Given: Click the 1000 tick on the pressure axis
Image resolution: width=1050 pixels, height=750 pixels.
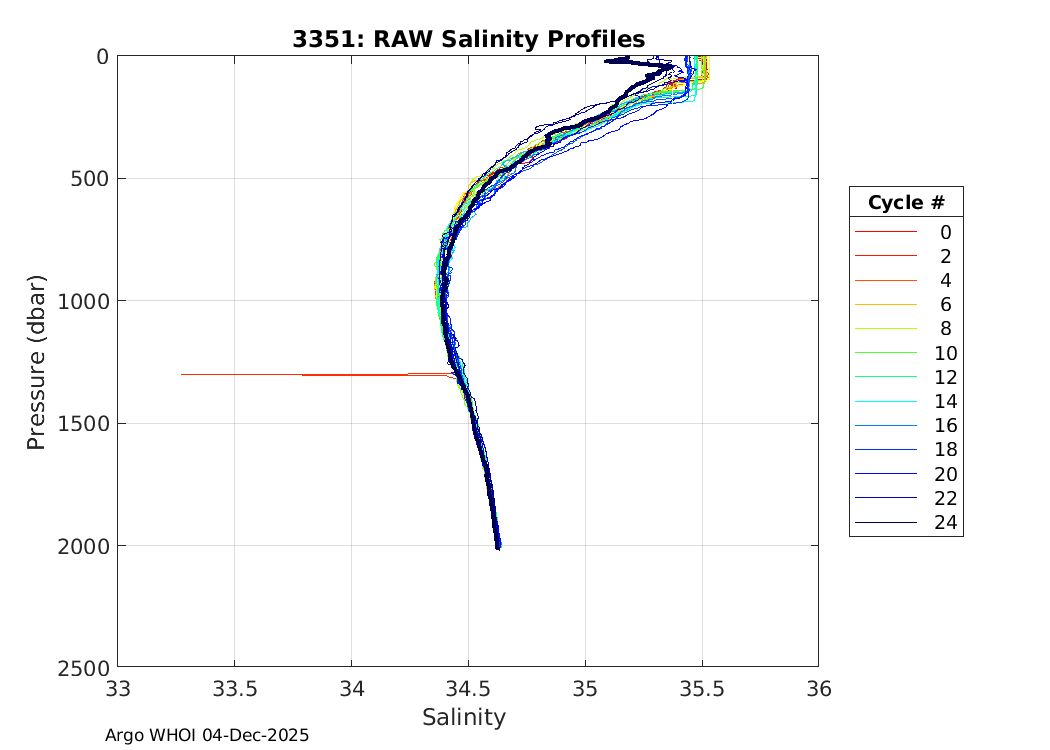Looking at the screenshot, I should click(x=81, y=301).
